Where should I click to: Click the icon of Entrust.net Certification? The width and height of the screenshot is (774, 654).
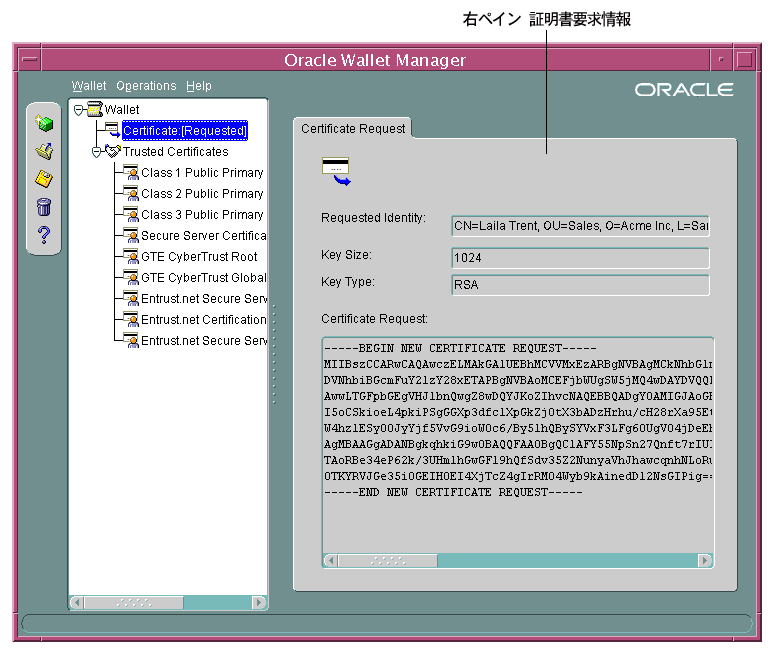click(131, 319)
